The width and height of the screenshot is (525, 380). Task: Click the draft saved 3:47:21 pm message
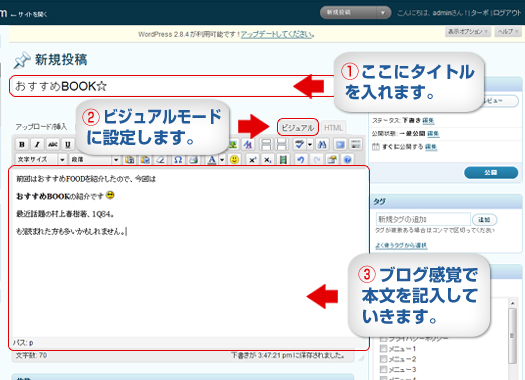pos(288,355)
